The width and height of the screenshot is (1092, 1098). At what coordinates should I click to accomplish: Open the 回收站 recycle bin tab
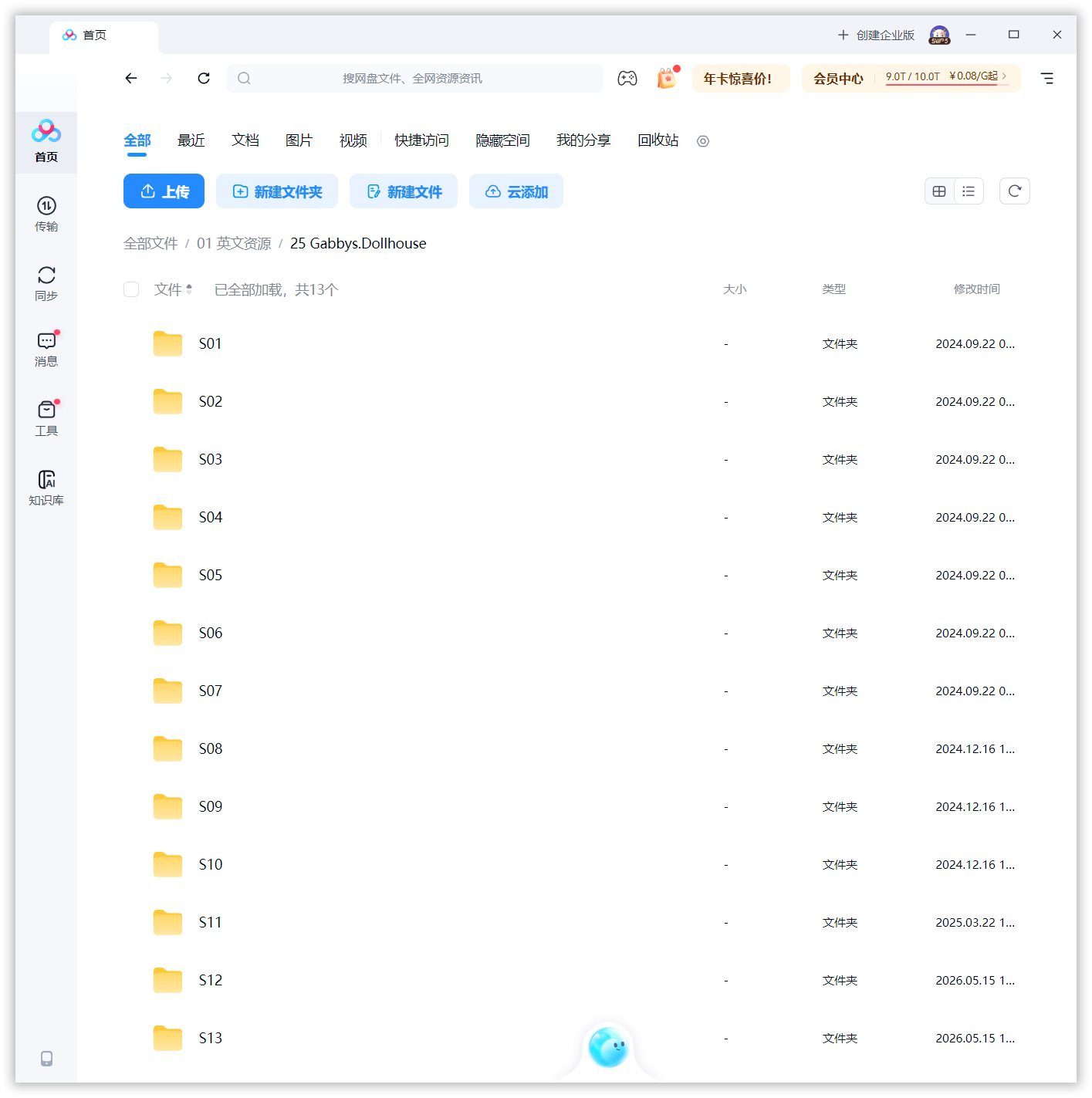[658, 140]
